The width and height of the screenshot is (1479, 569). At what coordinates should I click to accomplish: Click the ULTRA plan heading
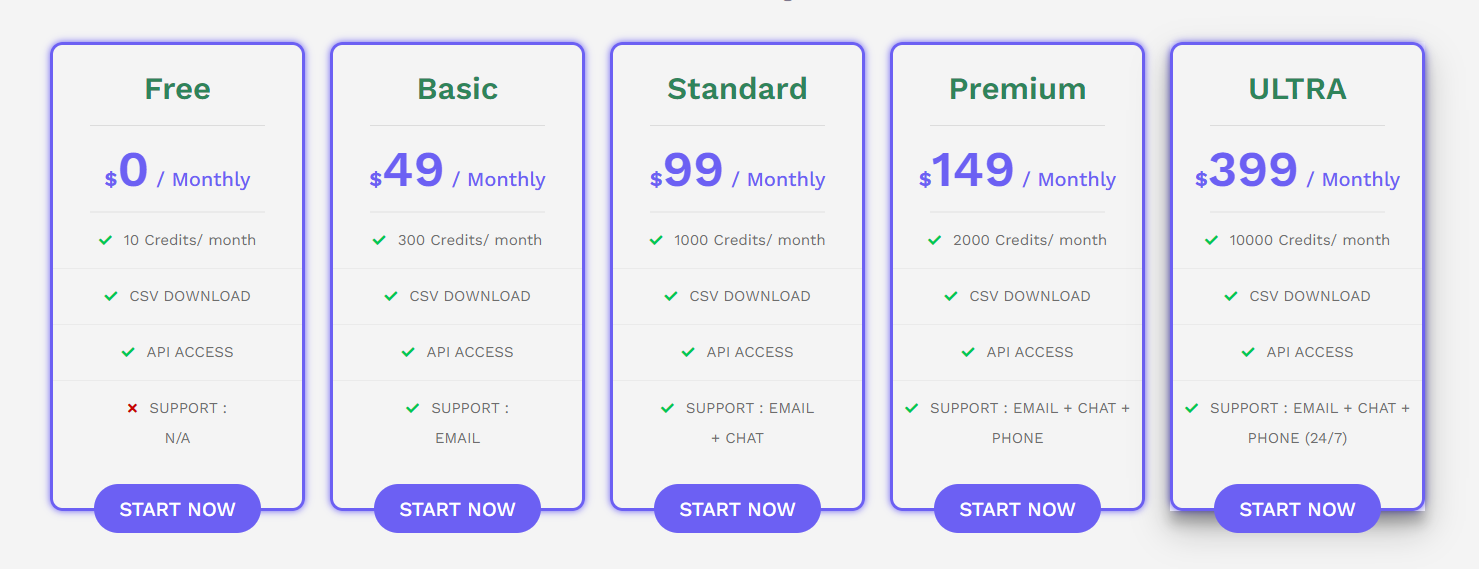[1297, 89]
